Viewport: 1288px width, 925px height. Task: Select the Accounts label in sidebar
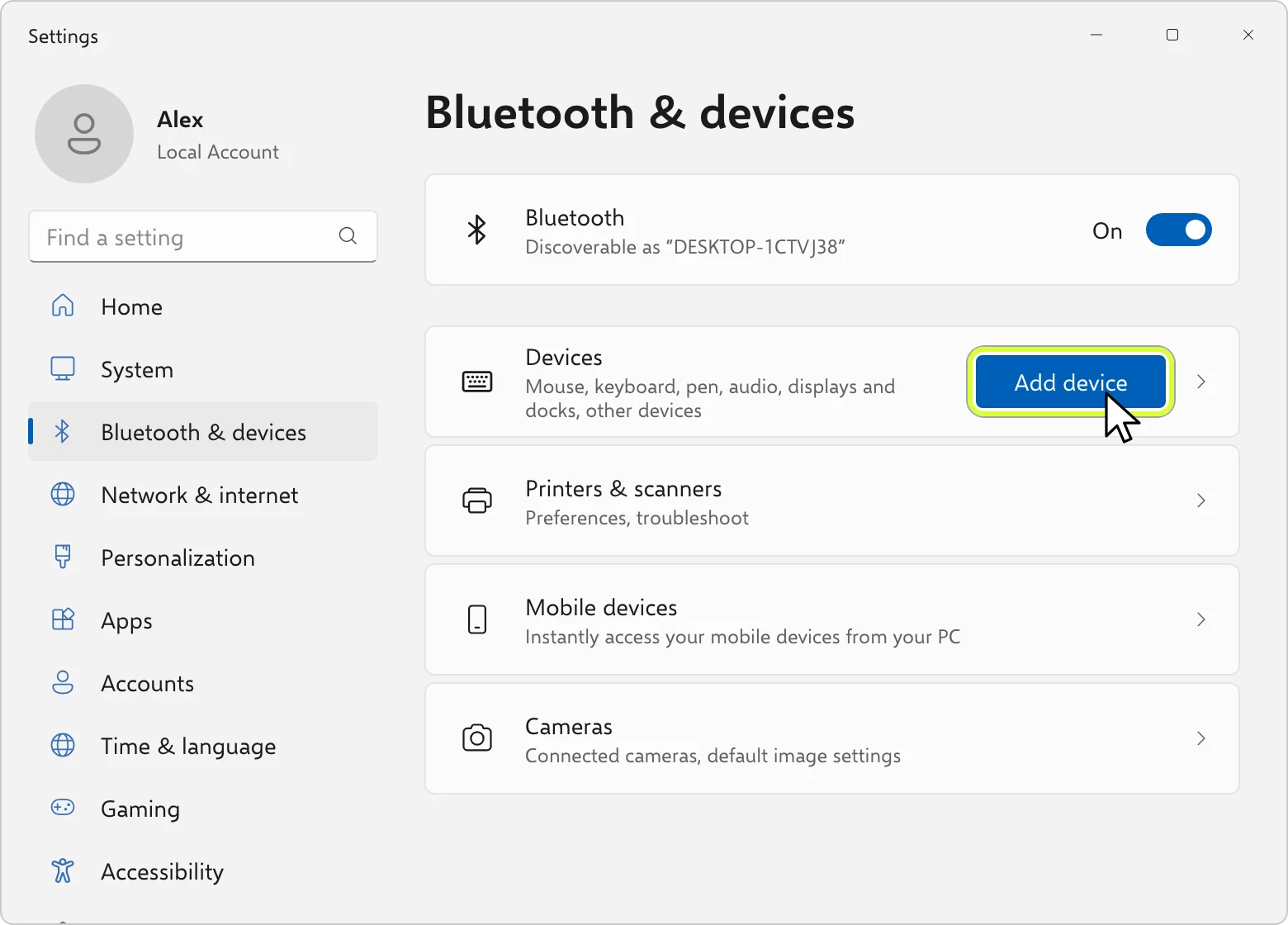(x=147, y=683)
